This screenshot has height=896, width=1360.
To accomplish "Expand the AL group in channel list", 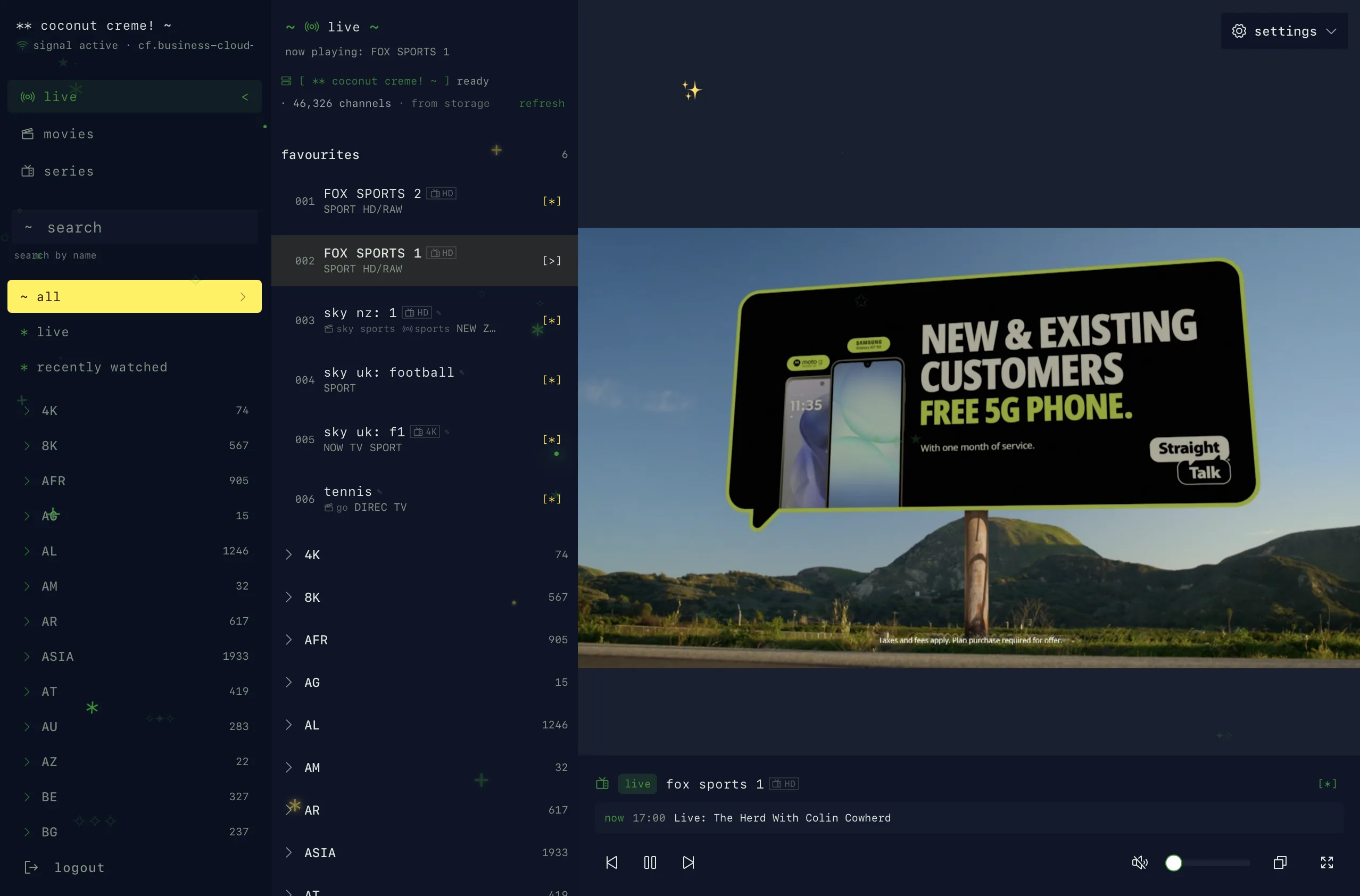I will point(425,725).
